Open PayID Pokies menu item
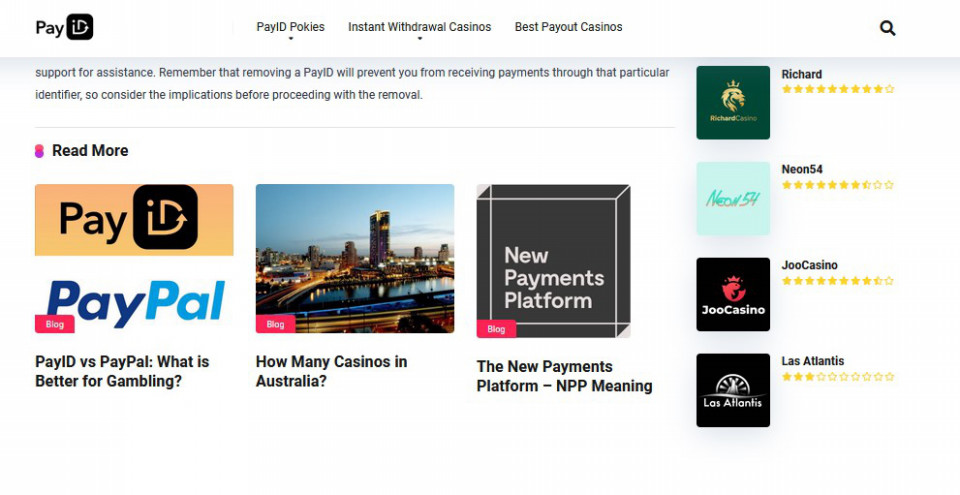Screen dimensions: 960x495 pos(290,27)
